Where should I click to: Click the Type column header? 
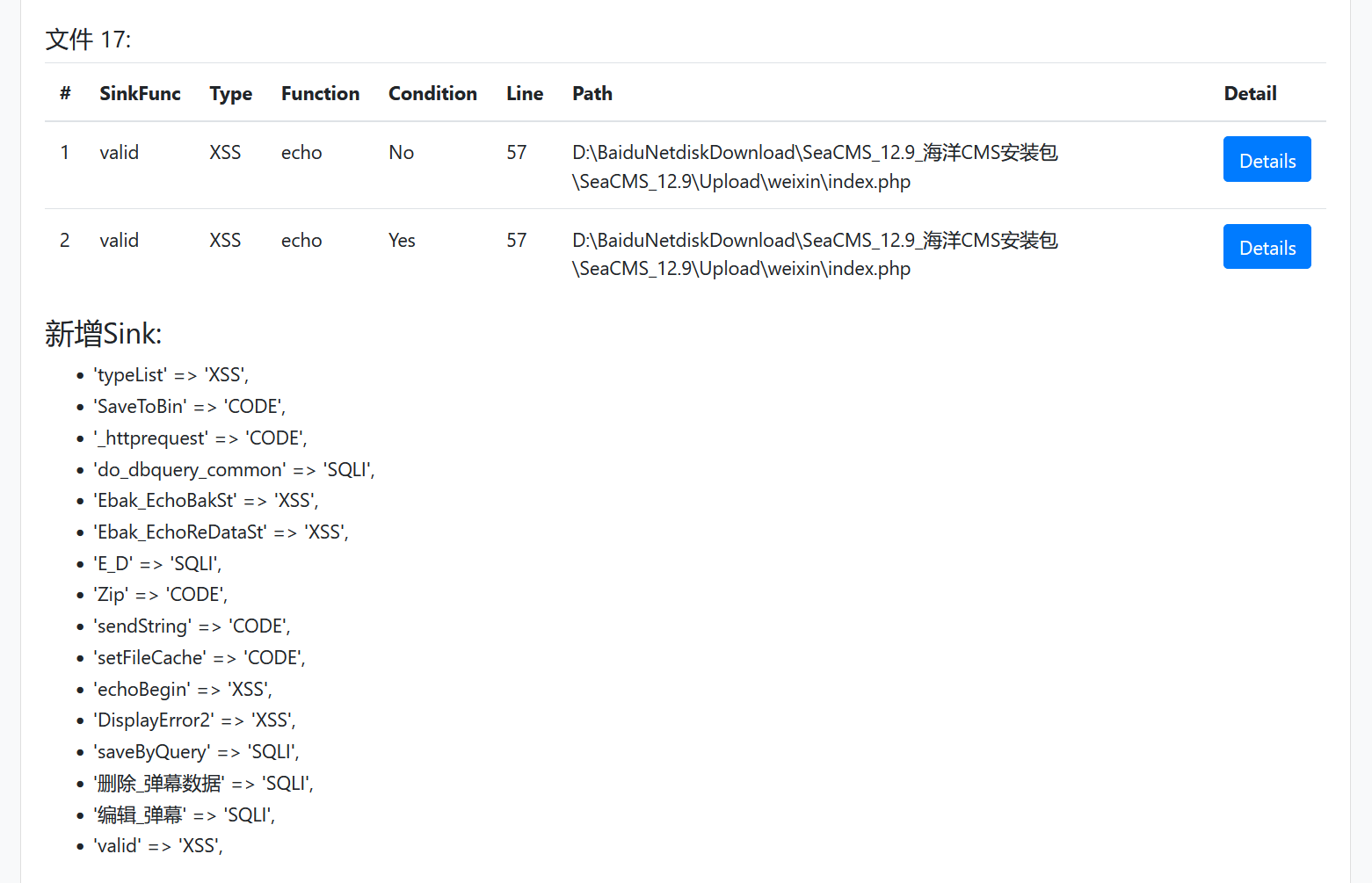[230, 93]
